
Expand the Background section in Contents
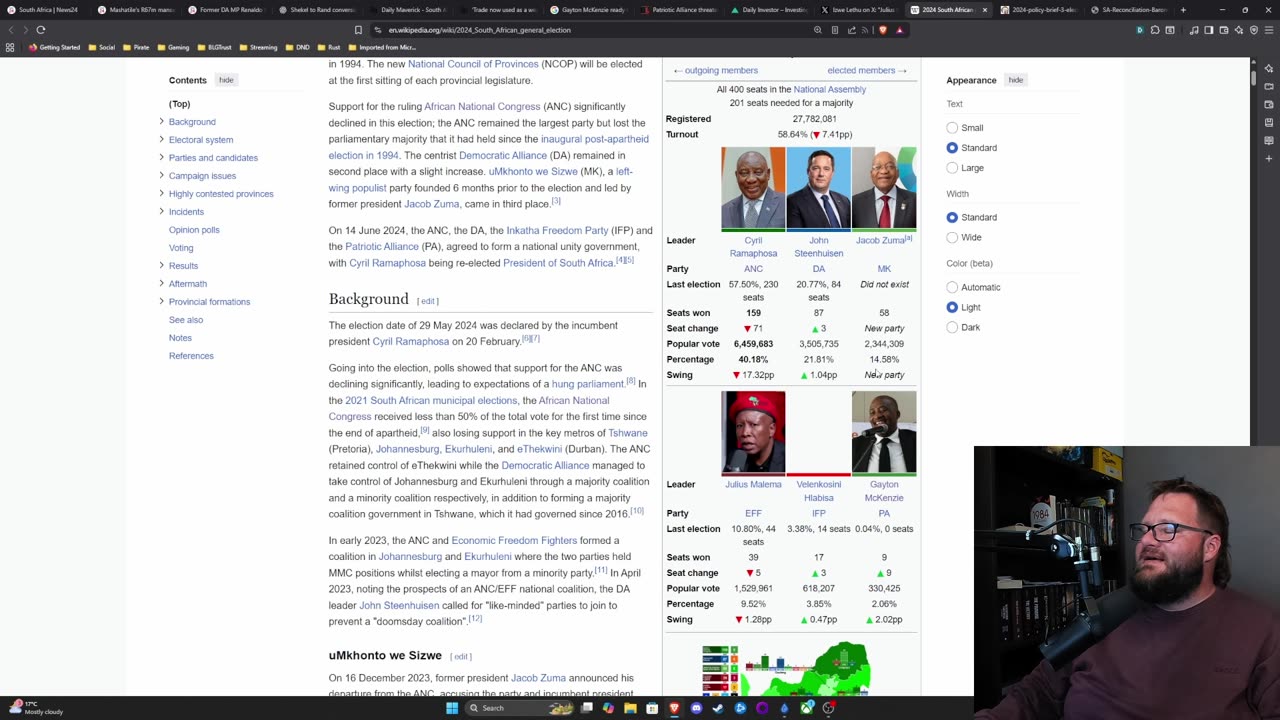[x=161, y=122]
